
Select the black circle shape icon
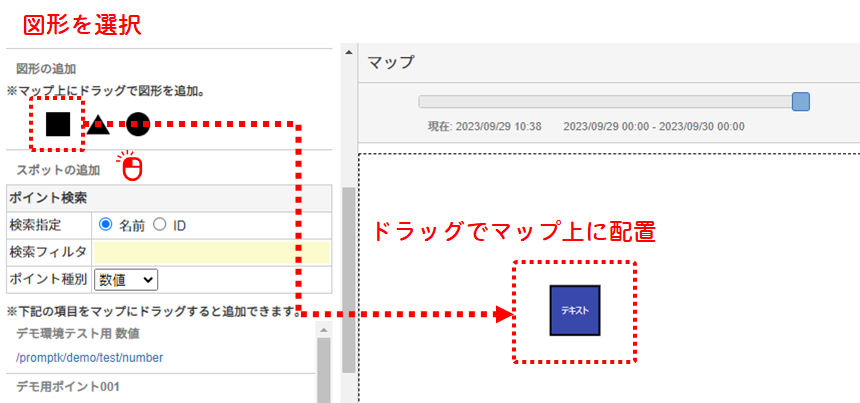[138, 124]
